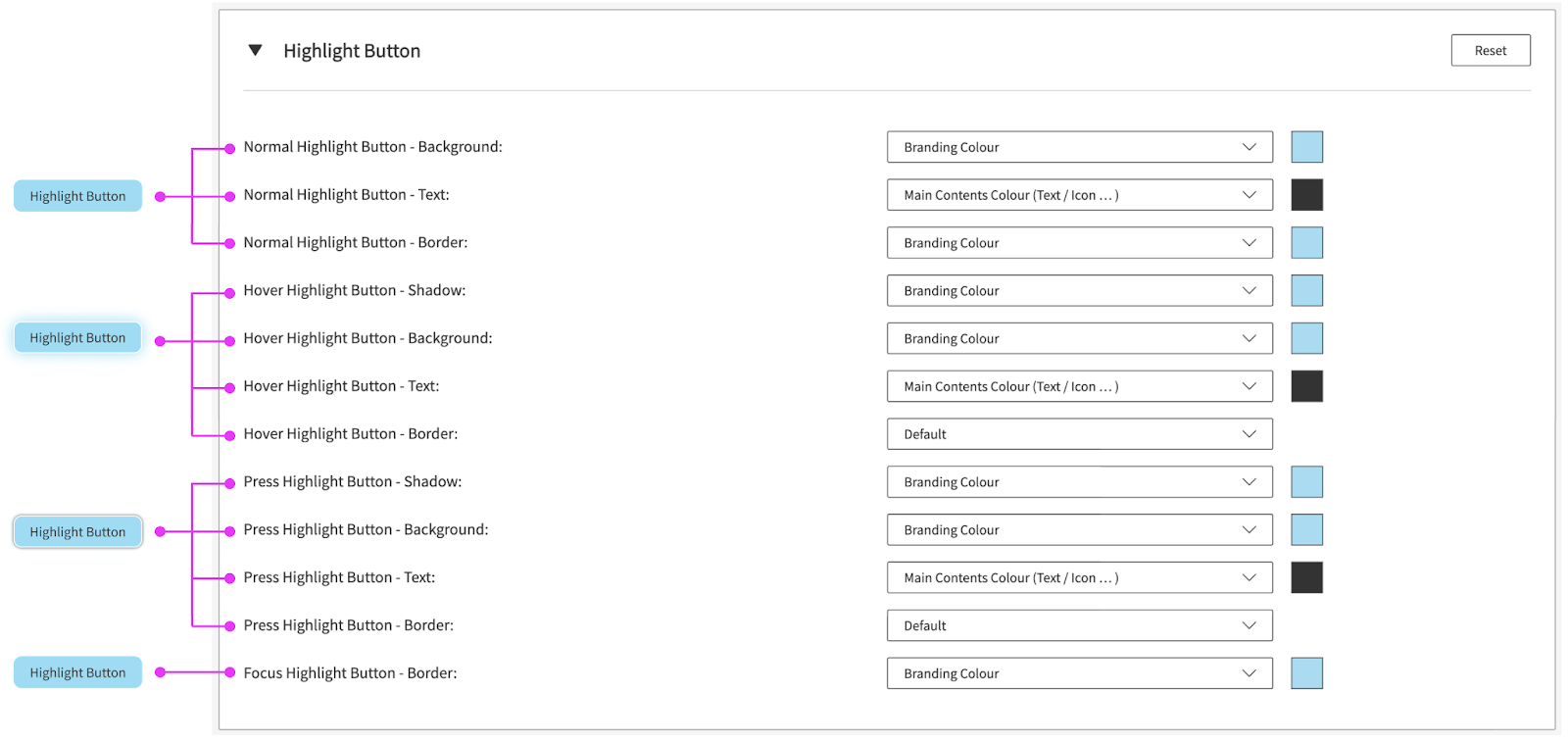1568x742 pixels.
Task: Open Press Highlight Button Text dropdown
Action: pyautogui.click(x=1079, y=578)
